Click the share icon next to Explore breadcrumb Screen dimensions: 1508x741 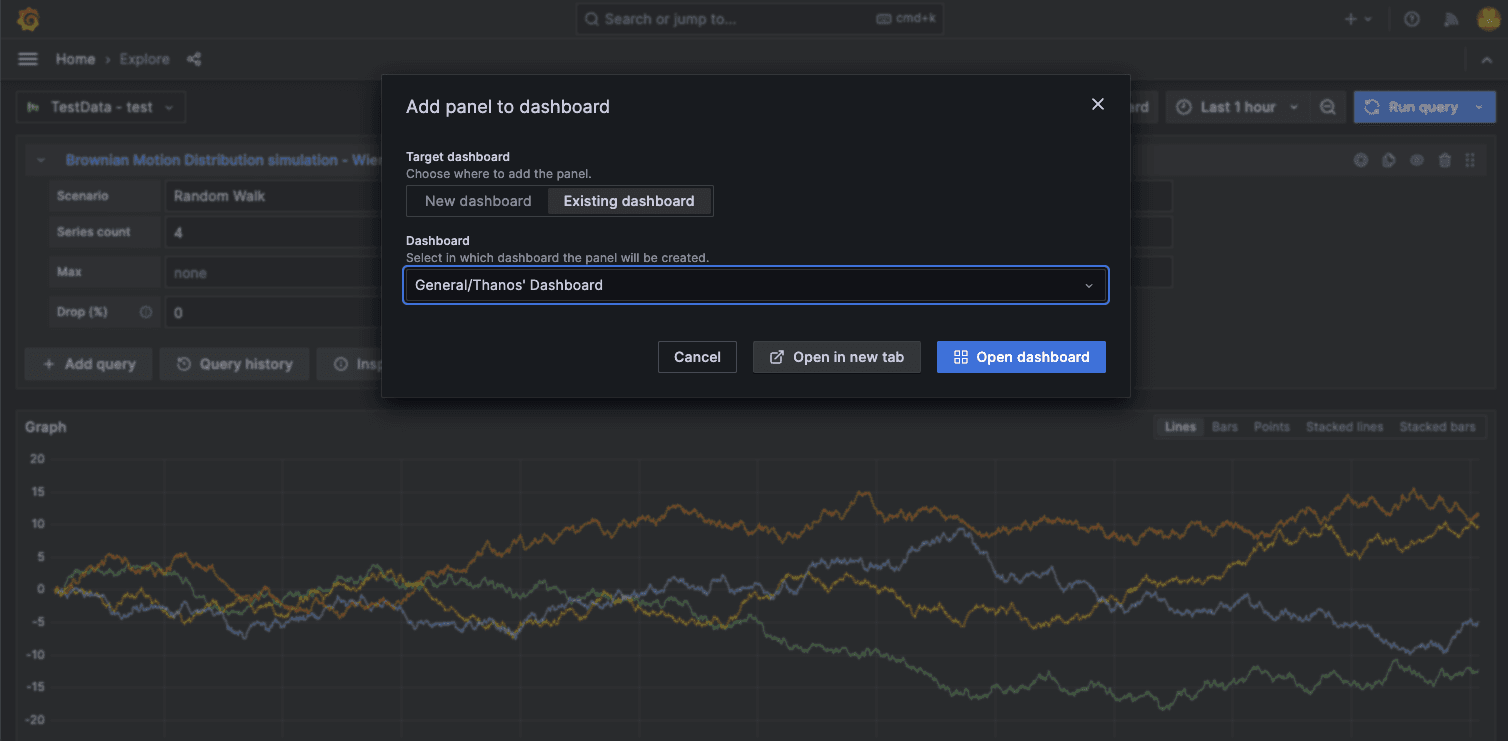193,59
